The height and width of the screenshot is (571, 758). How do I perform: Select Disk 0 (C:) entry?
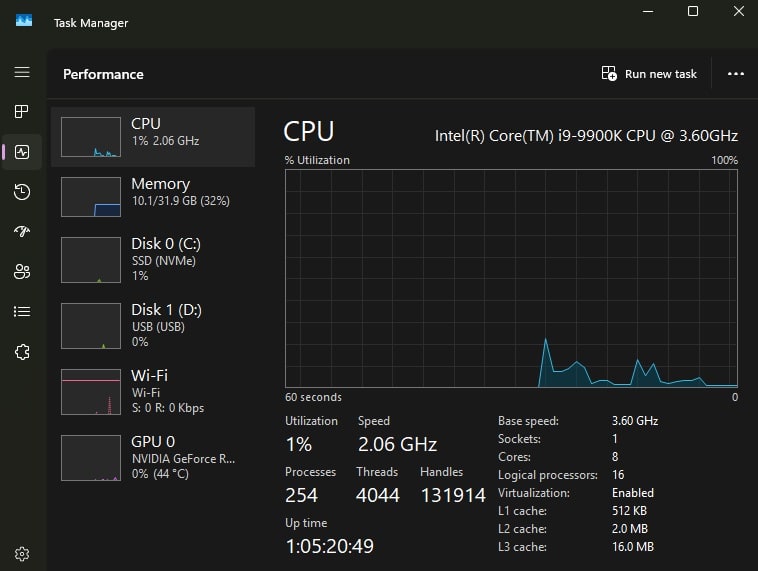tap(153, 260)
